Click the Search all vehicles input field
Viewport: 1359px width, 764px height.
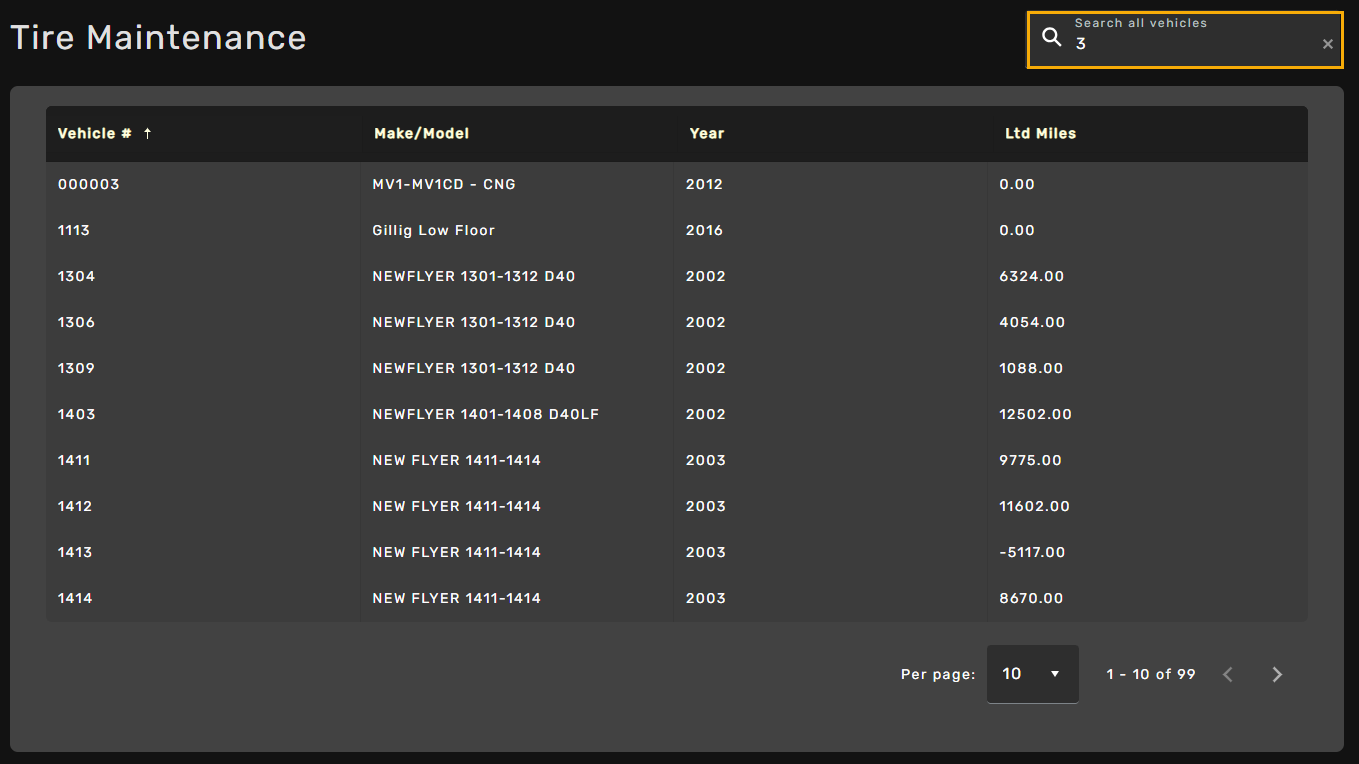pos(1190,44)
